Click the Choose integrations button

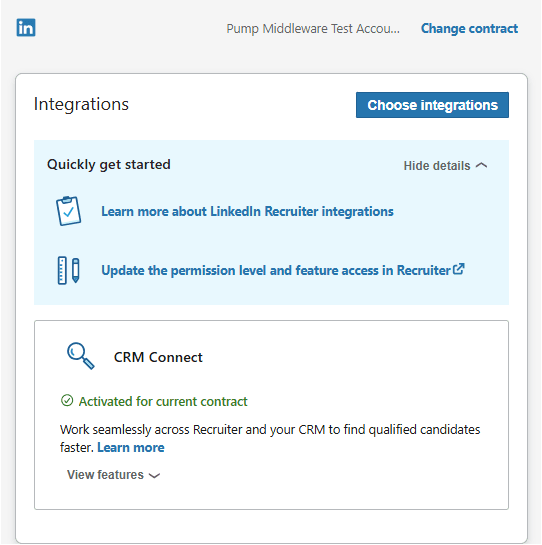click(x=432, y=105)
